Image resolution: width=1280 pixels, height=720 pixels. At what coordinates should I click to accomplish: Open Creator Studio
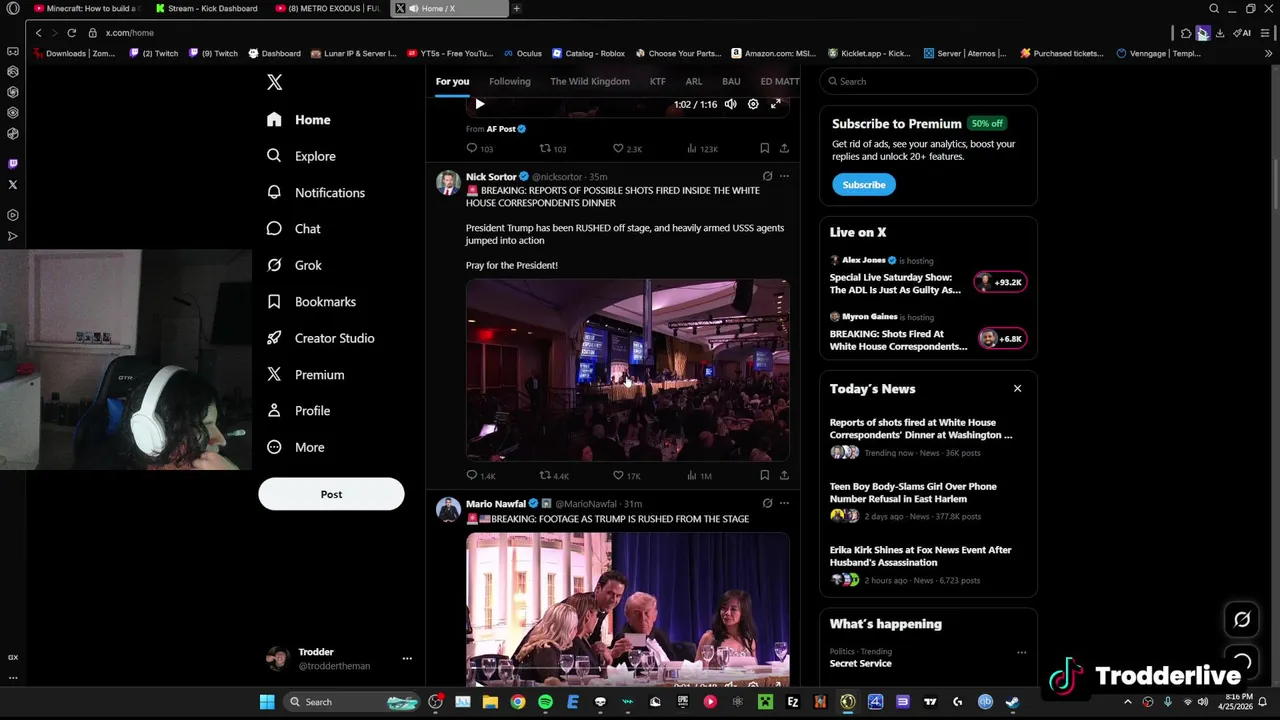pos(321,338)
